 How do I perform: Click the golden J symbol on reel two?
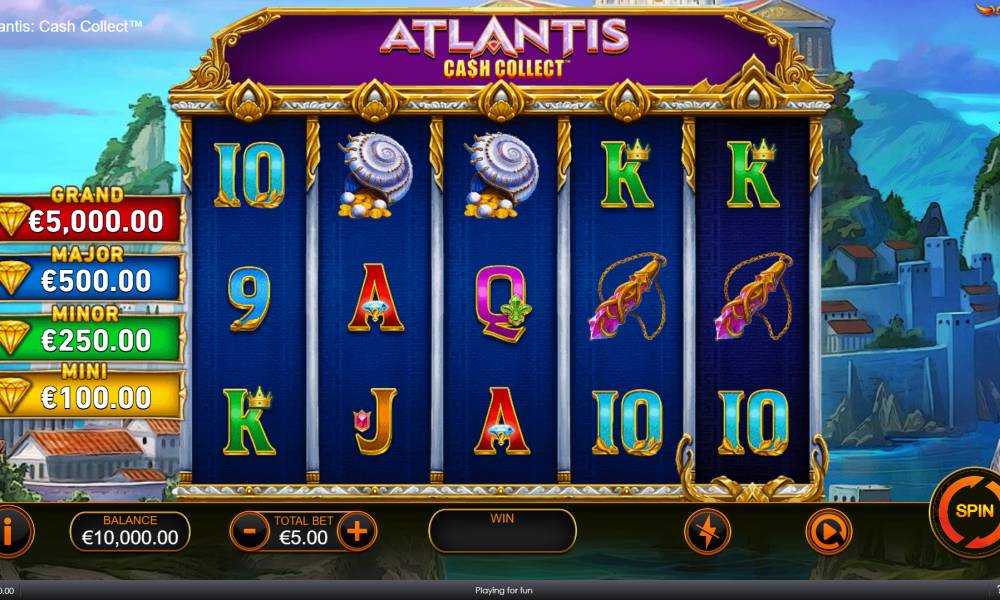click(375, 421)
